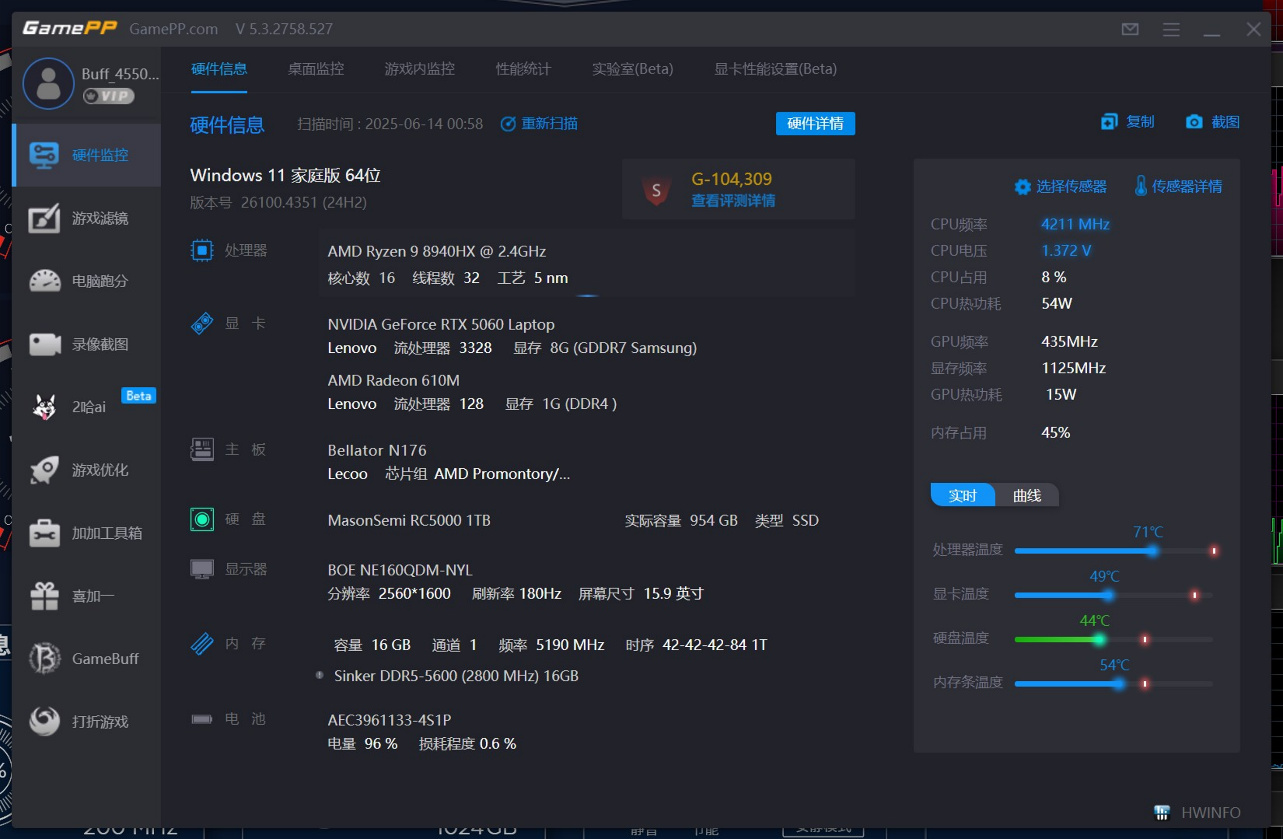Switch to the 性能统计 tab
This screenshot has height=839, width=1283.
523,69
